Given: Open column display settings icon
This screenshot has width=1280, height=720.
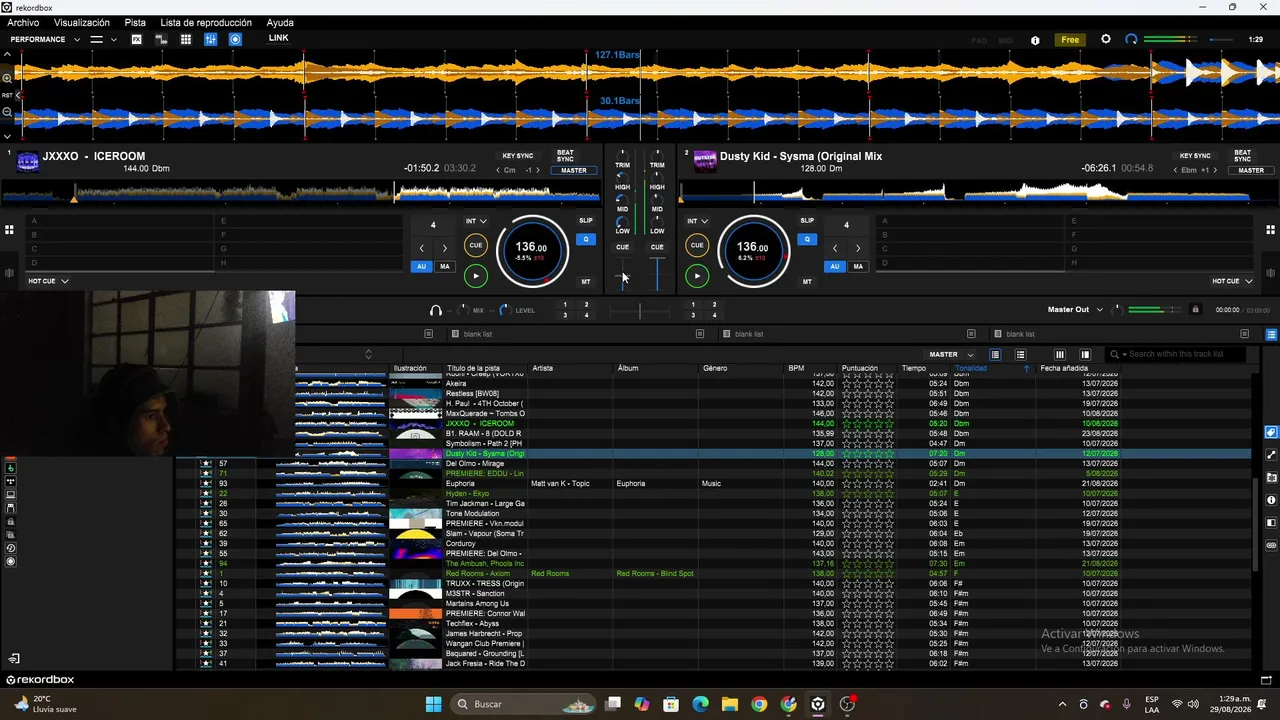Looking at the screenshot, I should (x=1059, y=355).
